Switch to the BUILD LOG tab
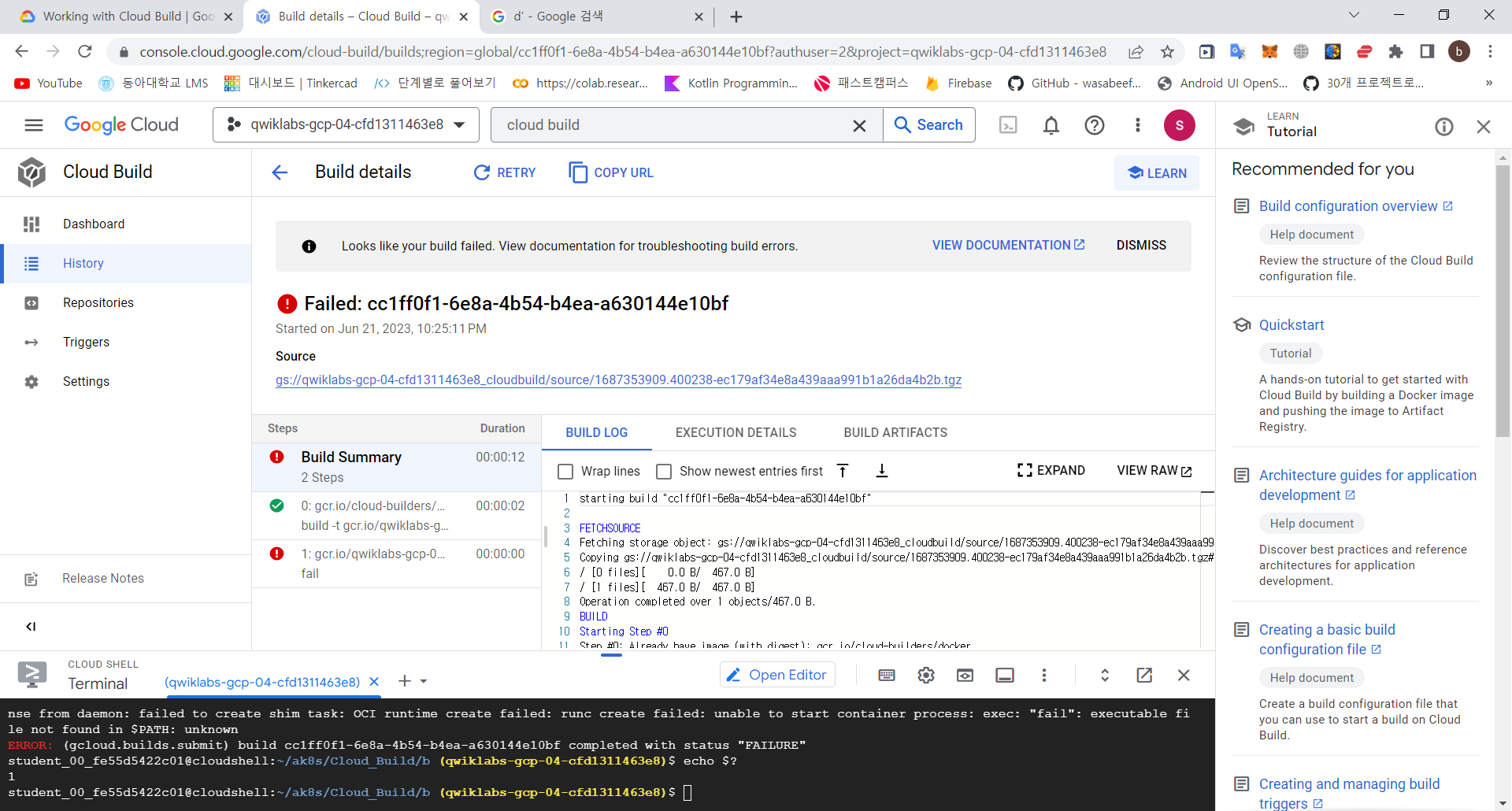 (x=596, y=433)
